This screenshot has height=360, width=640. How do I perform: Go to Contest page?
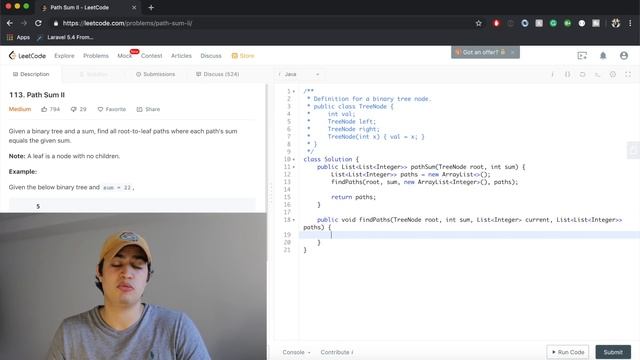click(x=151, y=56)
